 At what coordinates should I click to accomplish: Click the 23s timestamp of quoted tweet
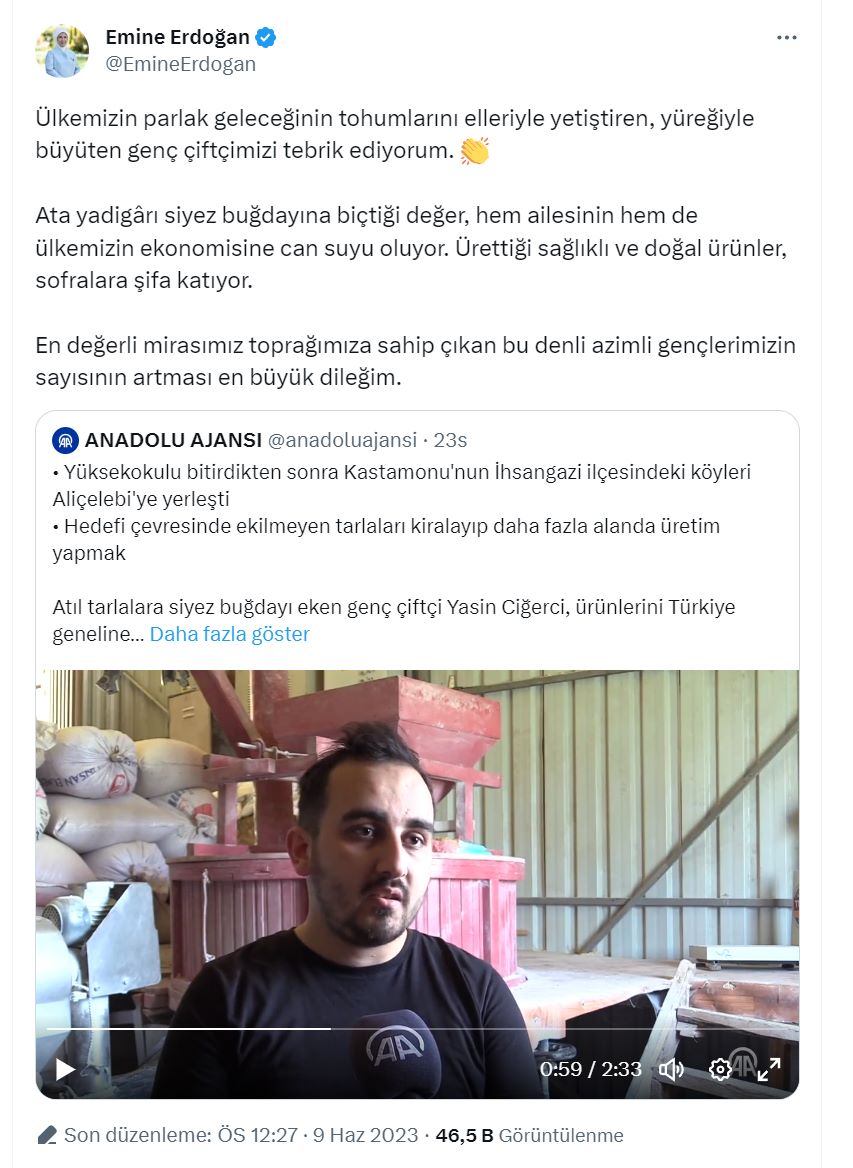[451, 440]
